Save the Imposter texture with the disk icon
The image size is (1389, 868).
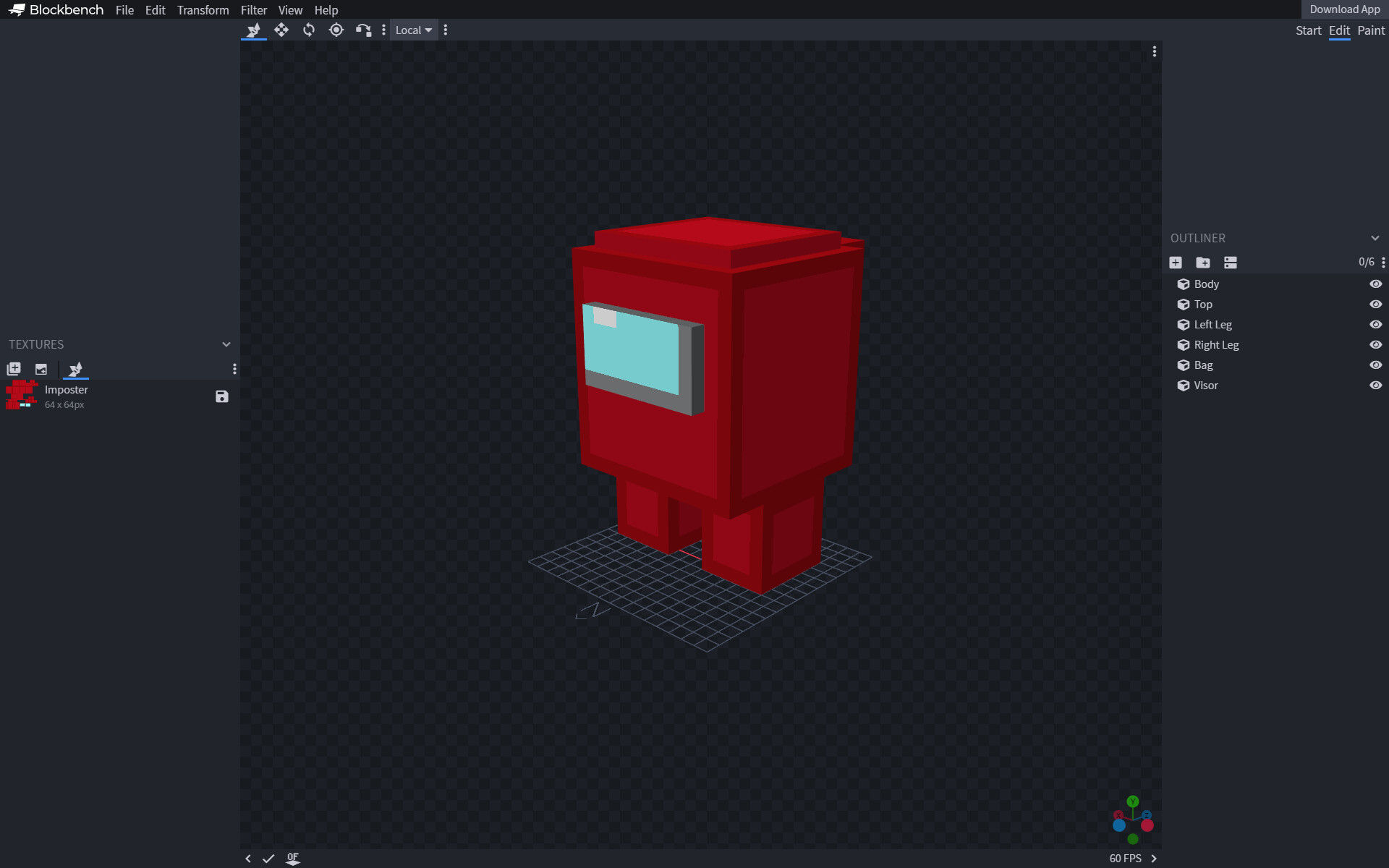pyautogui.click(x=221, y=396)
